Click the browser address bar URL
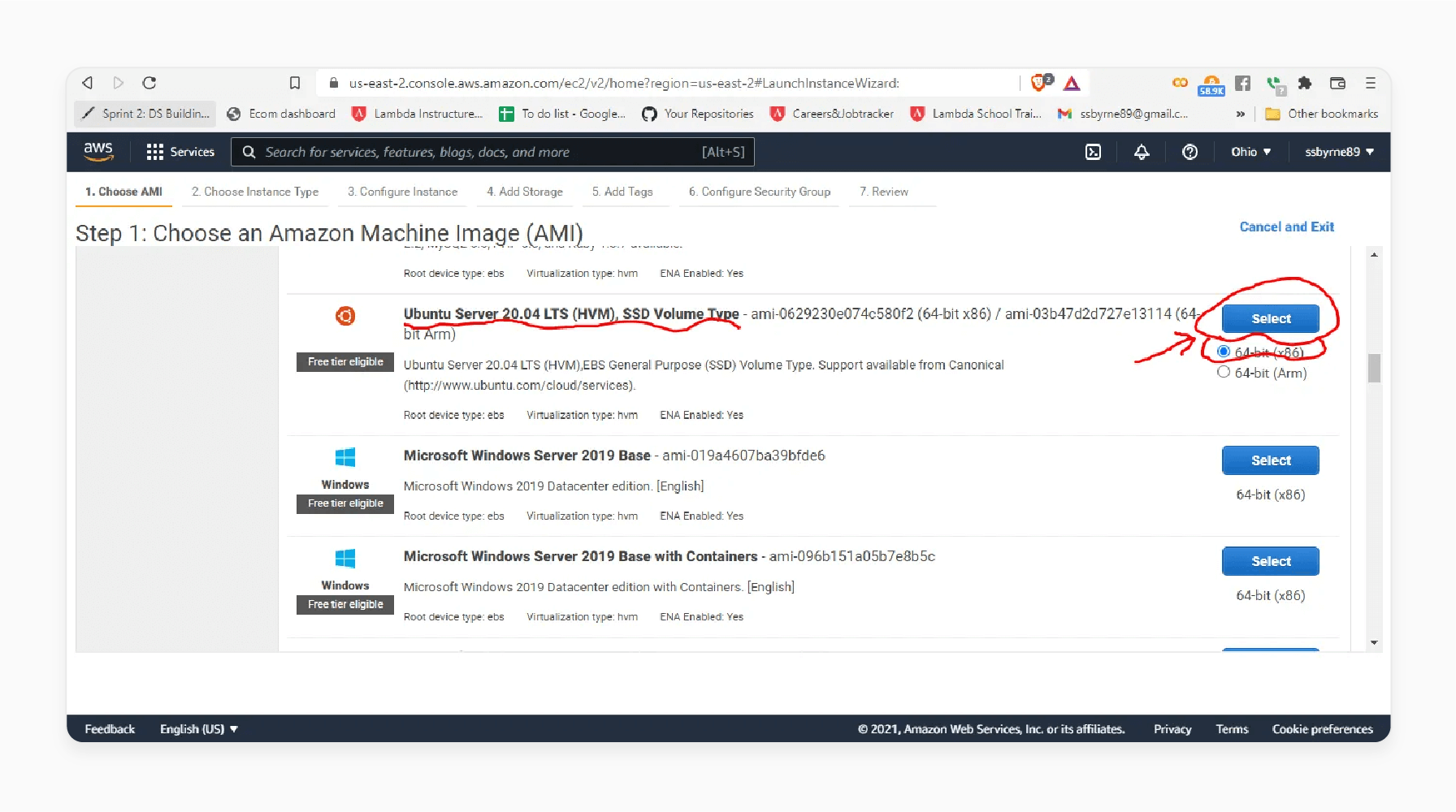Image resolution: width=1456 pixels, height=812 pixels. click(624, 83)
